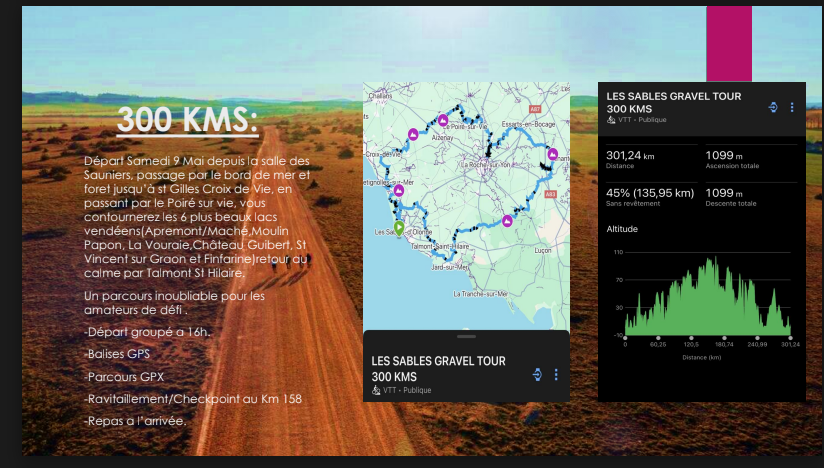
Task: Select the green start marker at Les Sables d'Olonne
Action: (399, 228)
